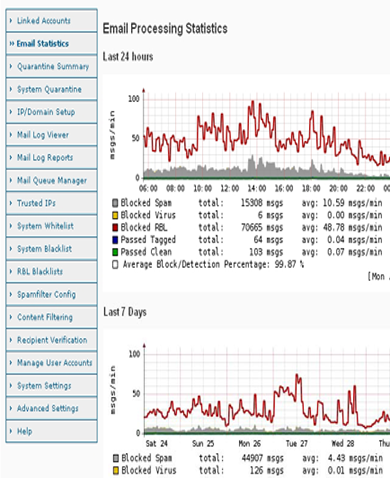Open the Linked Accounts menu item
This screenshot has height=478, width=390.
tap(51, 21)
